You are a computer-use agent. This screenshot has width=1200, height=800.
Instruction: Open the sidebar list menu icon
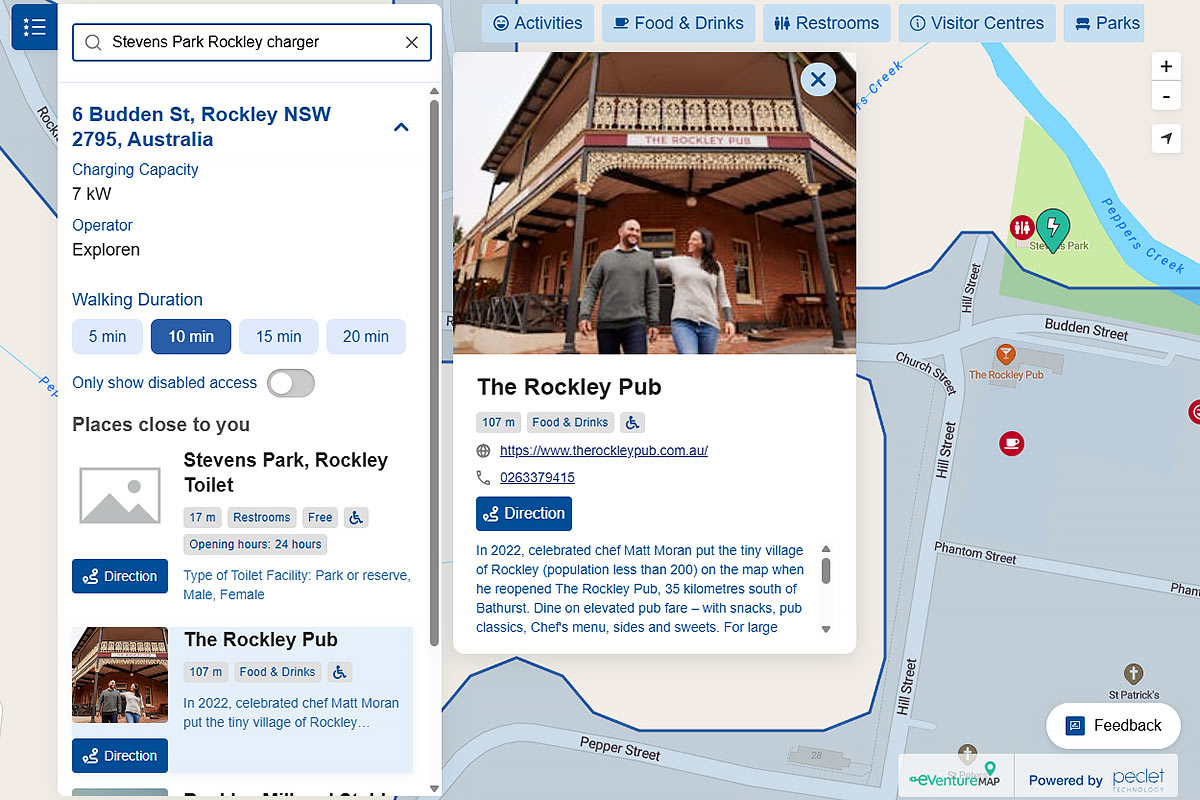pos(34,26)
